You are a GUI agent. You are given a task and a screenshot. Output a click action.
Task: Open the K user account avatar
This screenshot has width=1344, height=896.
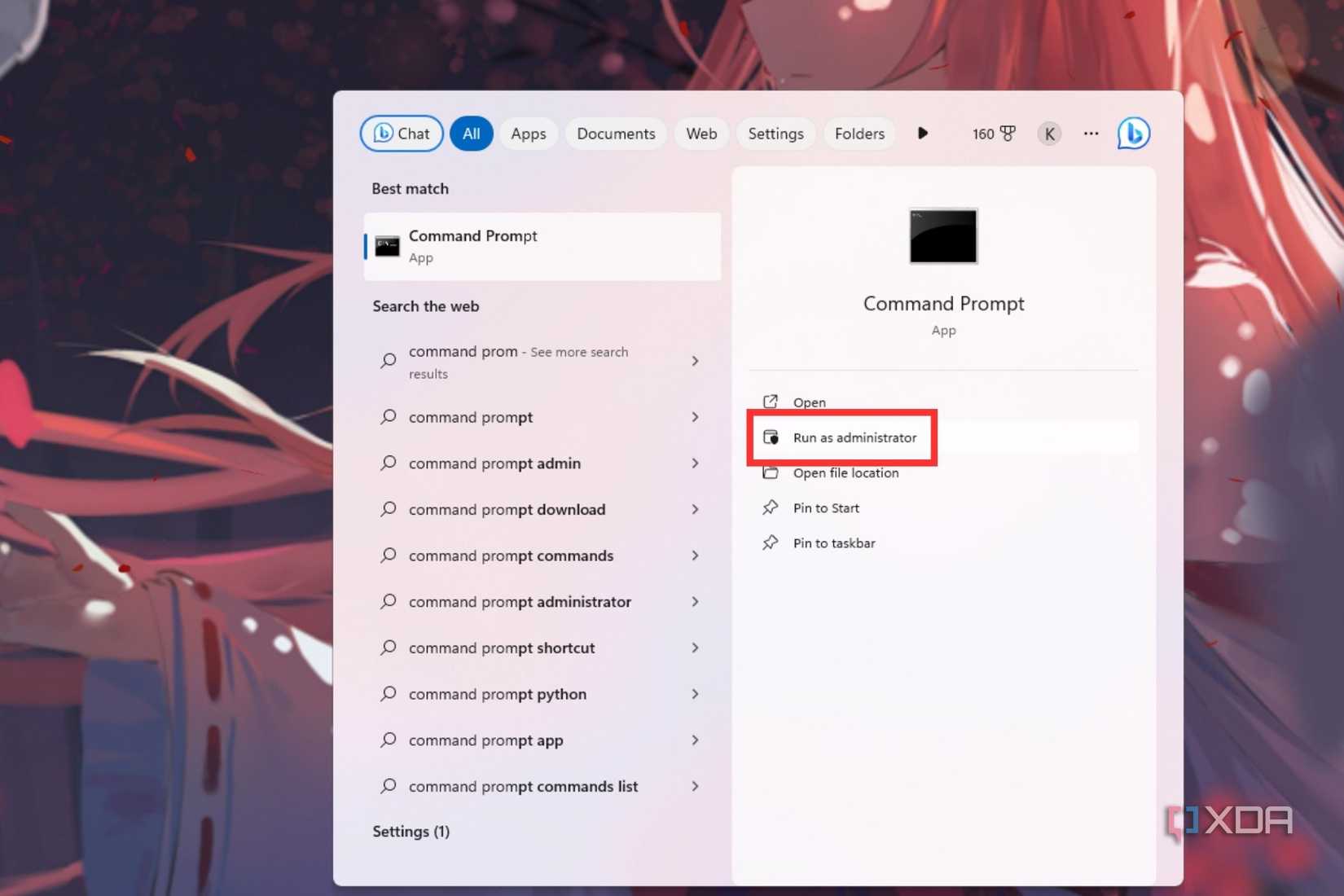(1048, 133)
